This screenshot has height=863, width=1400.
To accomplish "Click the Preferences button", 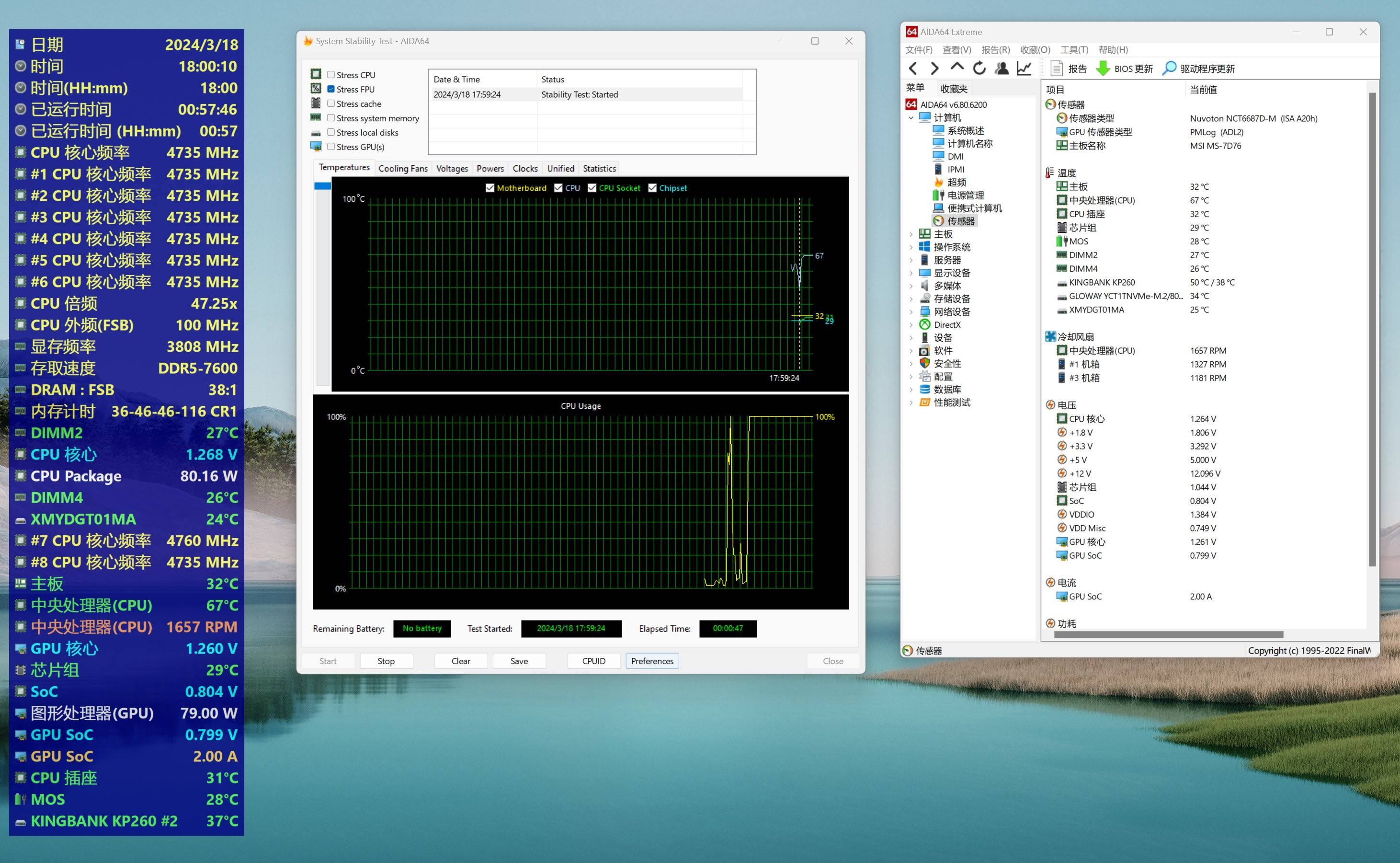I will (652, 661).
